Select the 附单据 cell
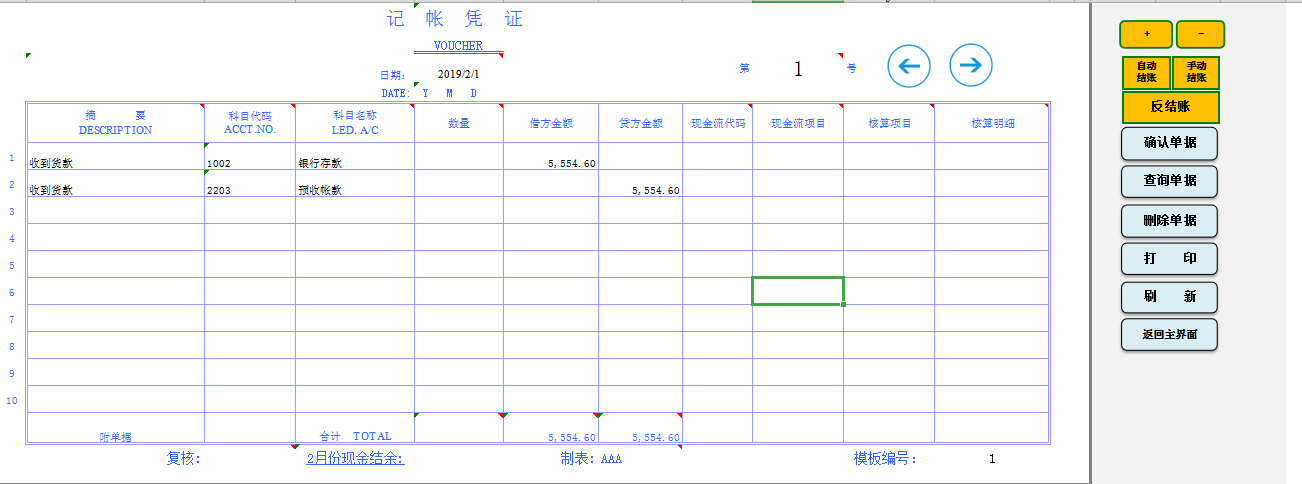 coord(115,428)
